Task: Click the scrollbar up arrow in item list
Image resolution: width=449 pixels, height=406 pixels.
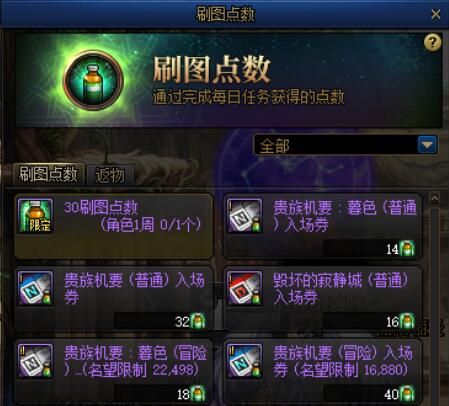Action: point(434,199)
